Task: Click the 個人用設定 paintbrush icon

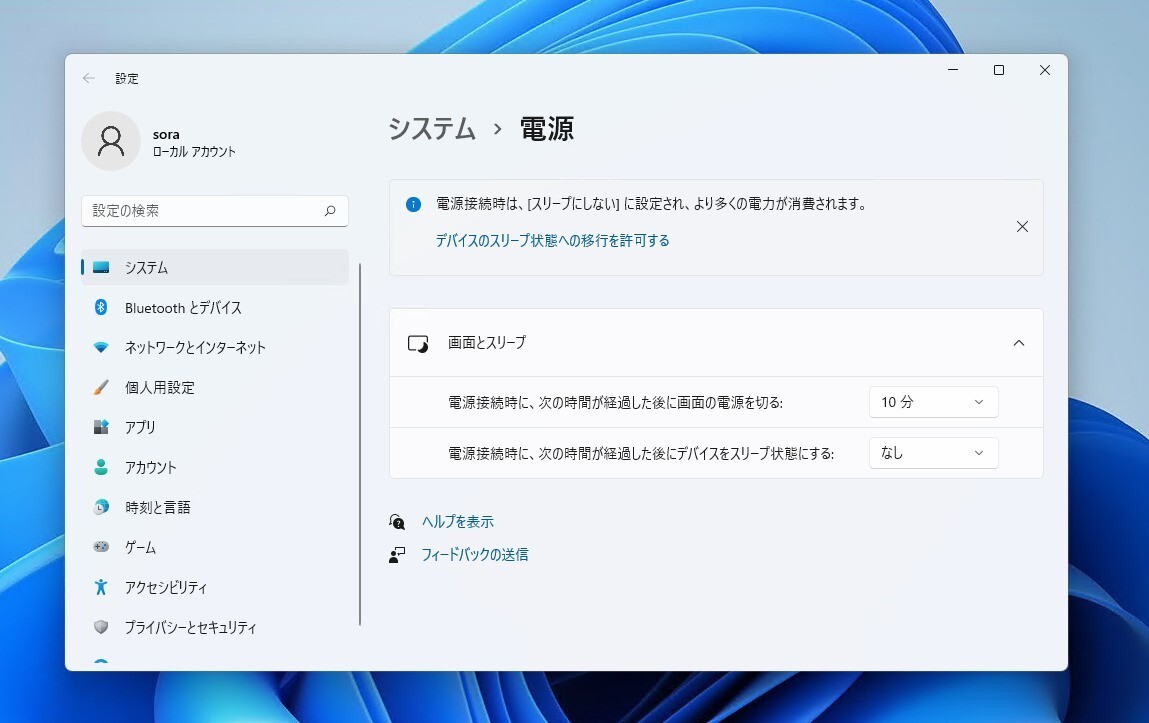Action: 101,388
